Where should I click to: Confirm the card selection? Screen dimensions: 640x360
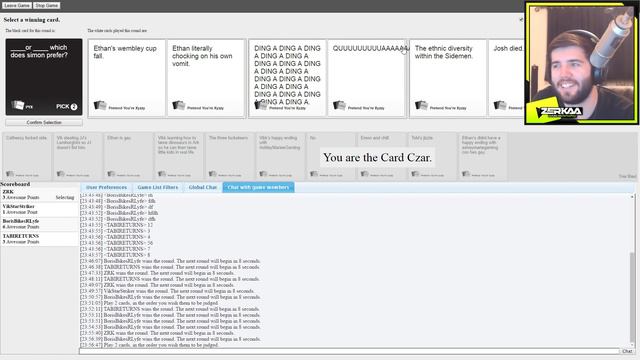coord(44,122)
